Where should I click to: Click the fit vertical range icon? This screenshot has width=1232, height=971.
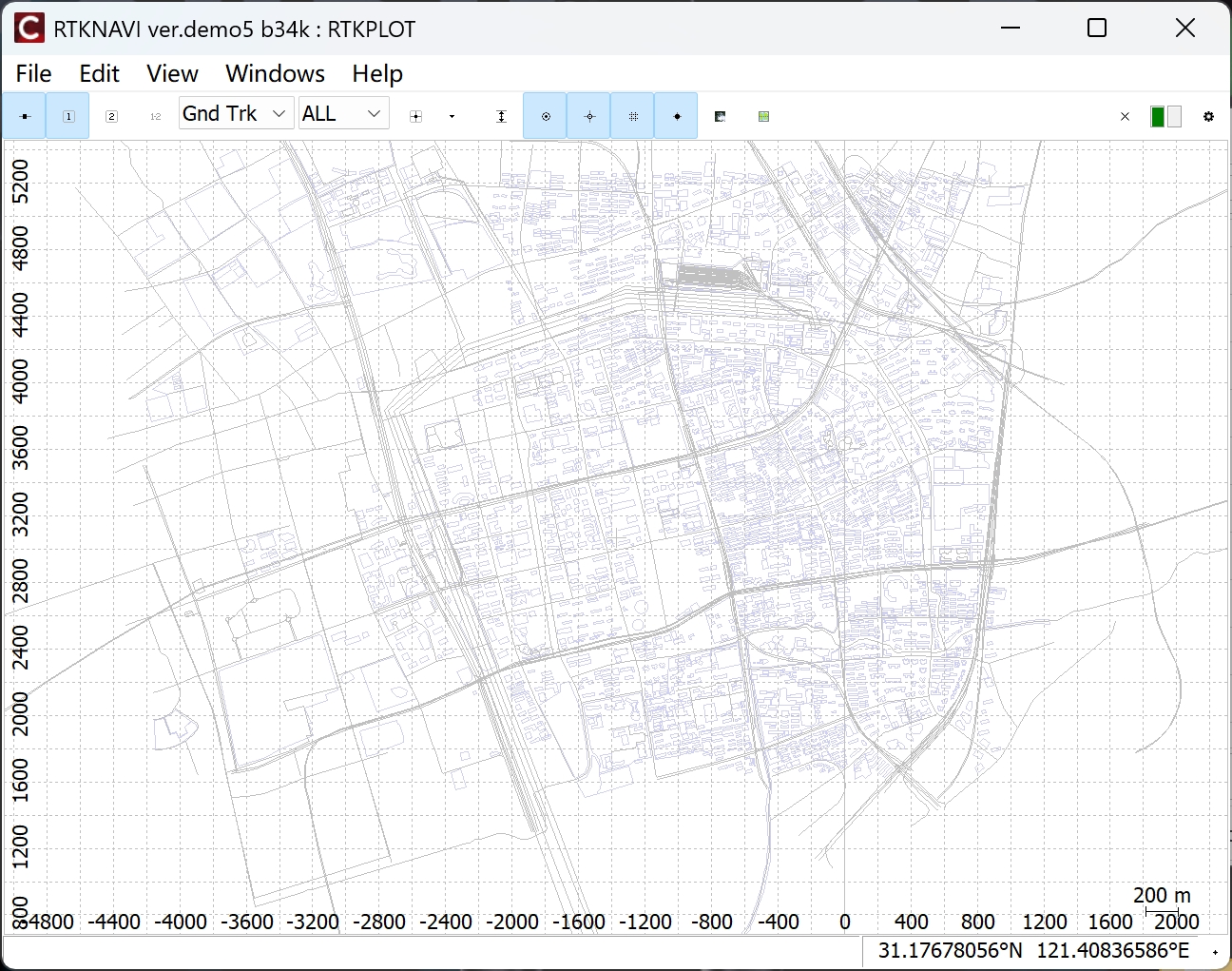point(501,116)
